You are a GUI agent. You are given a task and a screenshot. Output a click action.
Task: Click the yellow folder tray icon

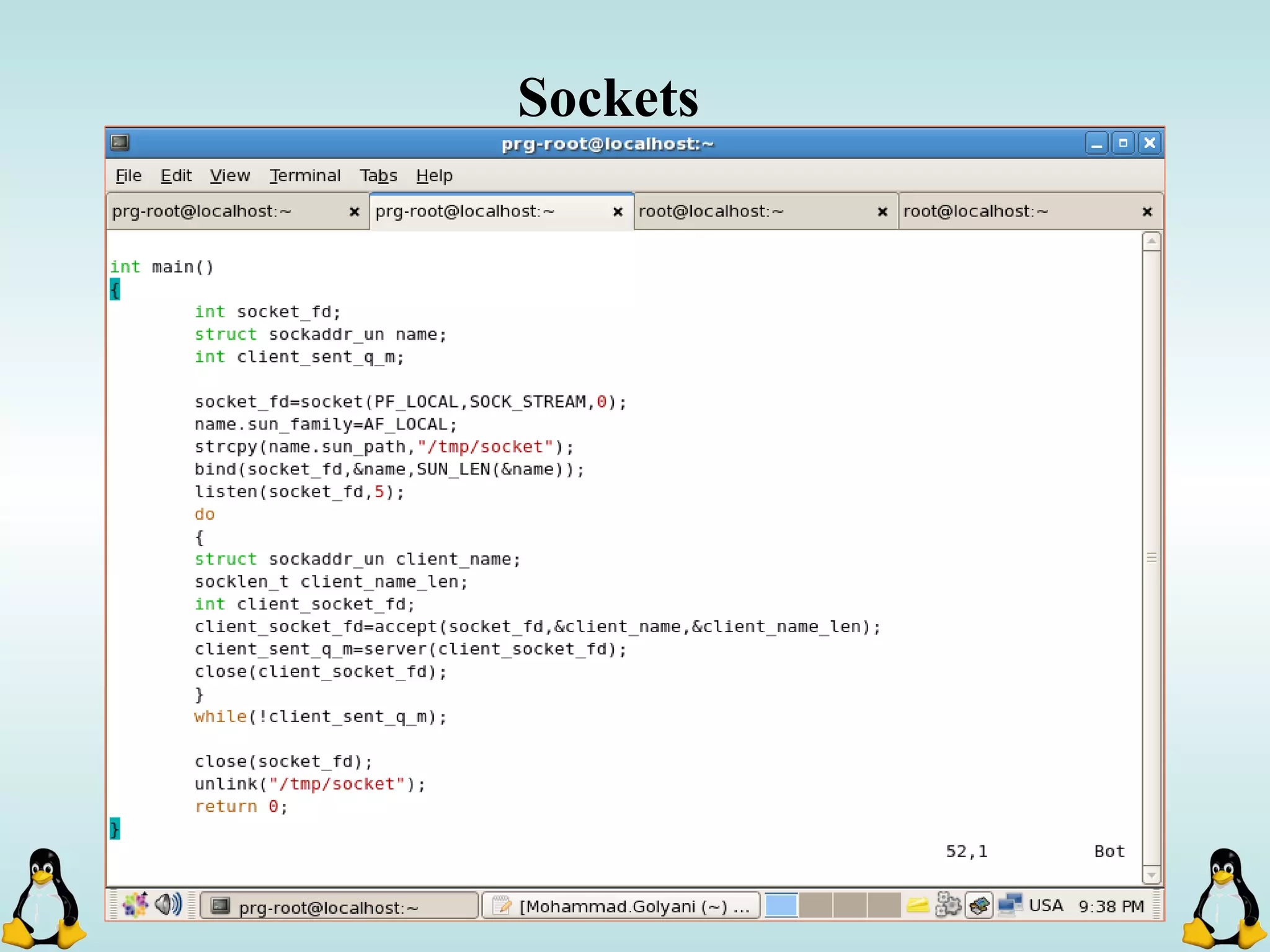coord(917,906)
